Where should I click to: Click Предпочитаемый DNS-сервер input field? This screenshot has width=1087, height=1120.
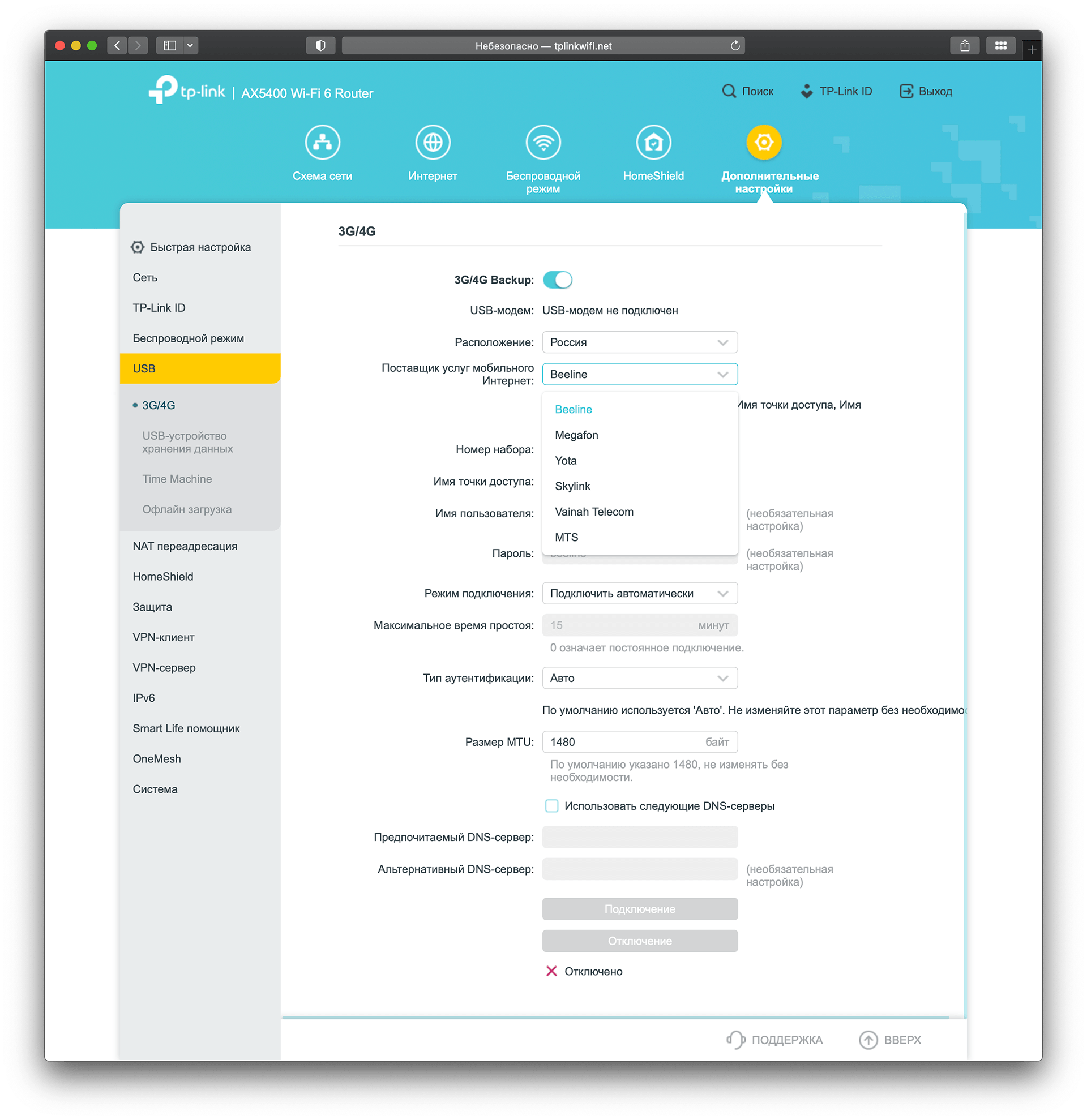pos(640,837)
